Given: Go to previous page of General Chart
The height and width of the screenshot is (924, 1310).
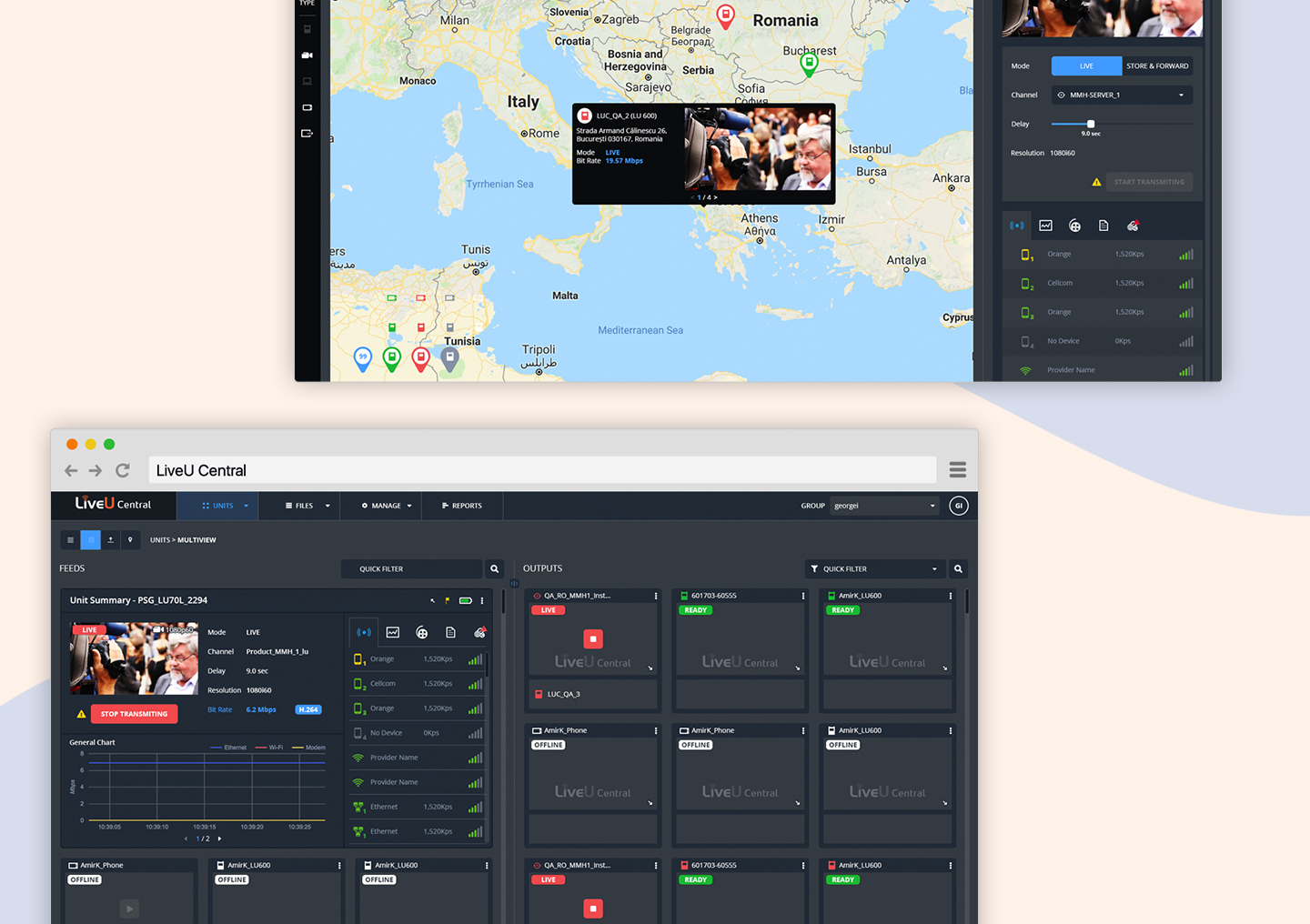Looking at the screenshot, I should pos(186,839).
